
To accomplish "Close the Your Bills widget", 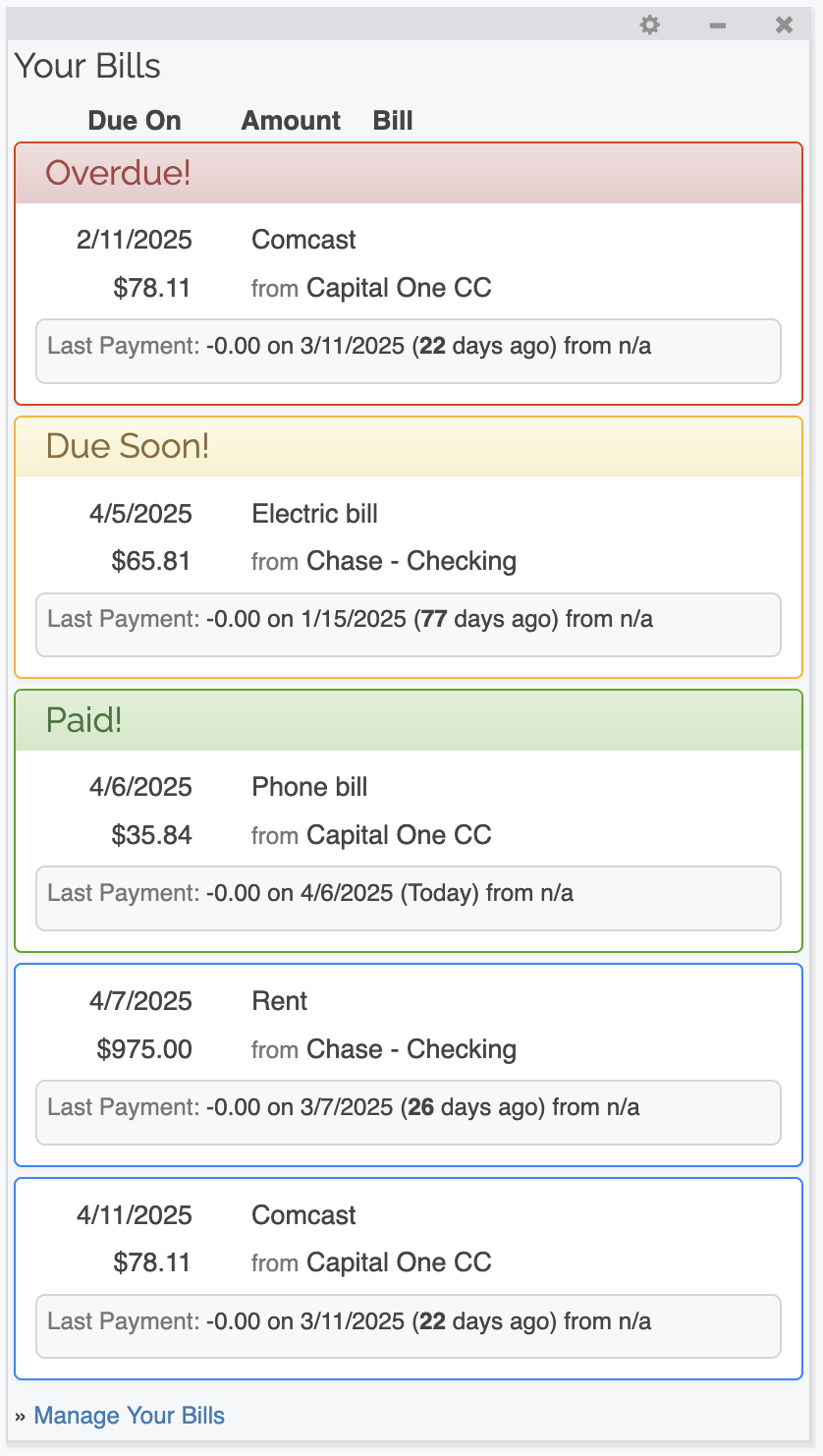I will pos(784,25).
